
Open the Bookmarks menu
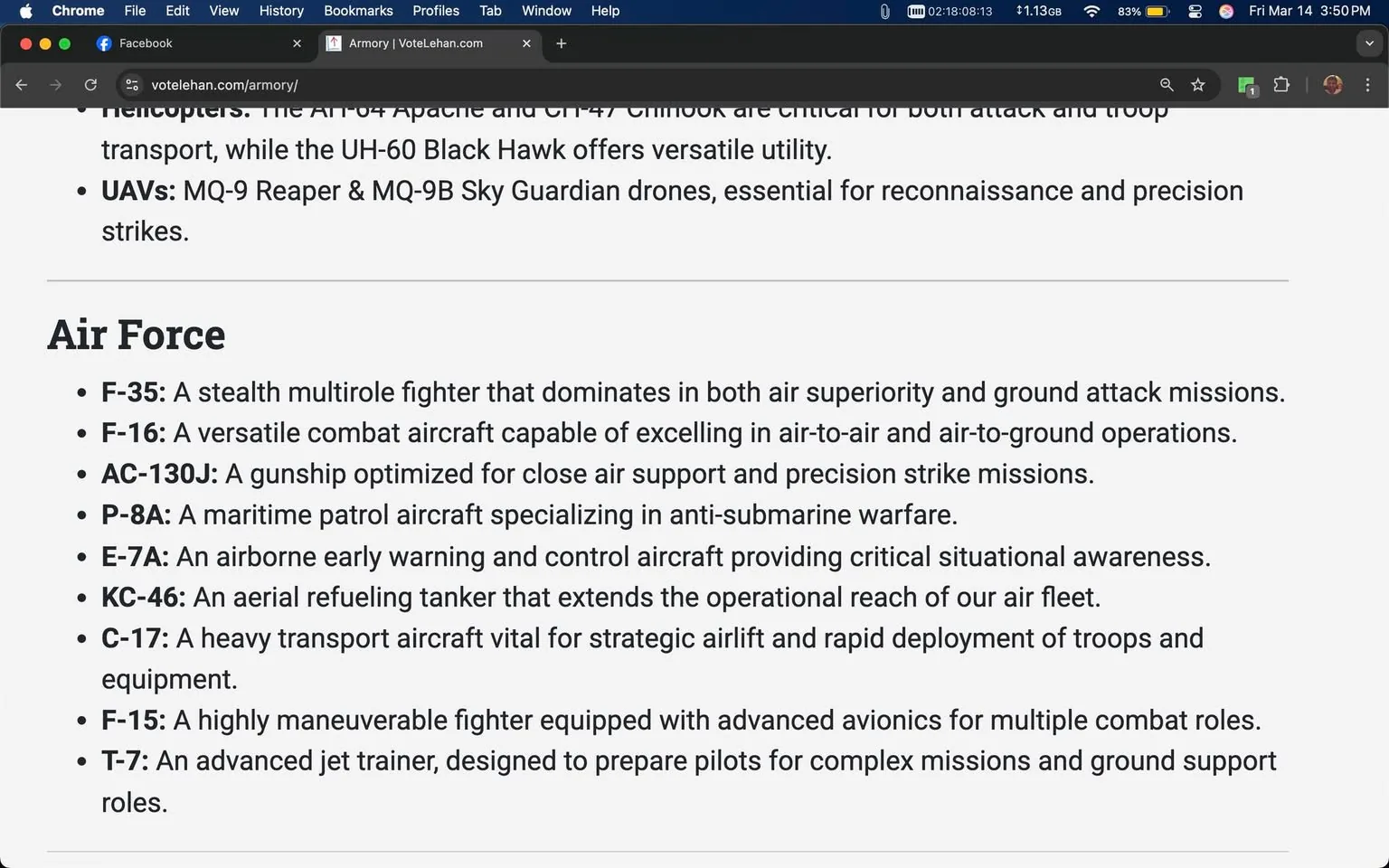pos(358,11)
